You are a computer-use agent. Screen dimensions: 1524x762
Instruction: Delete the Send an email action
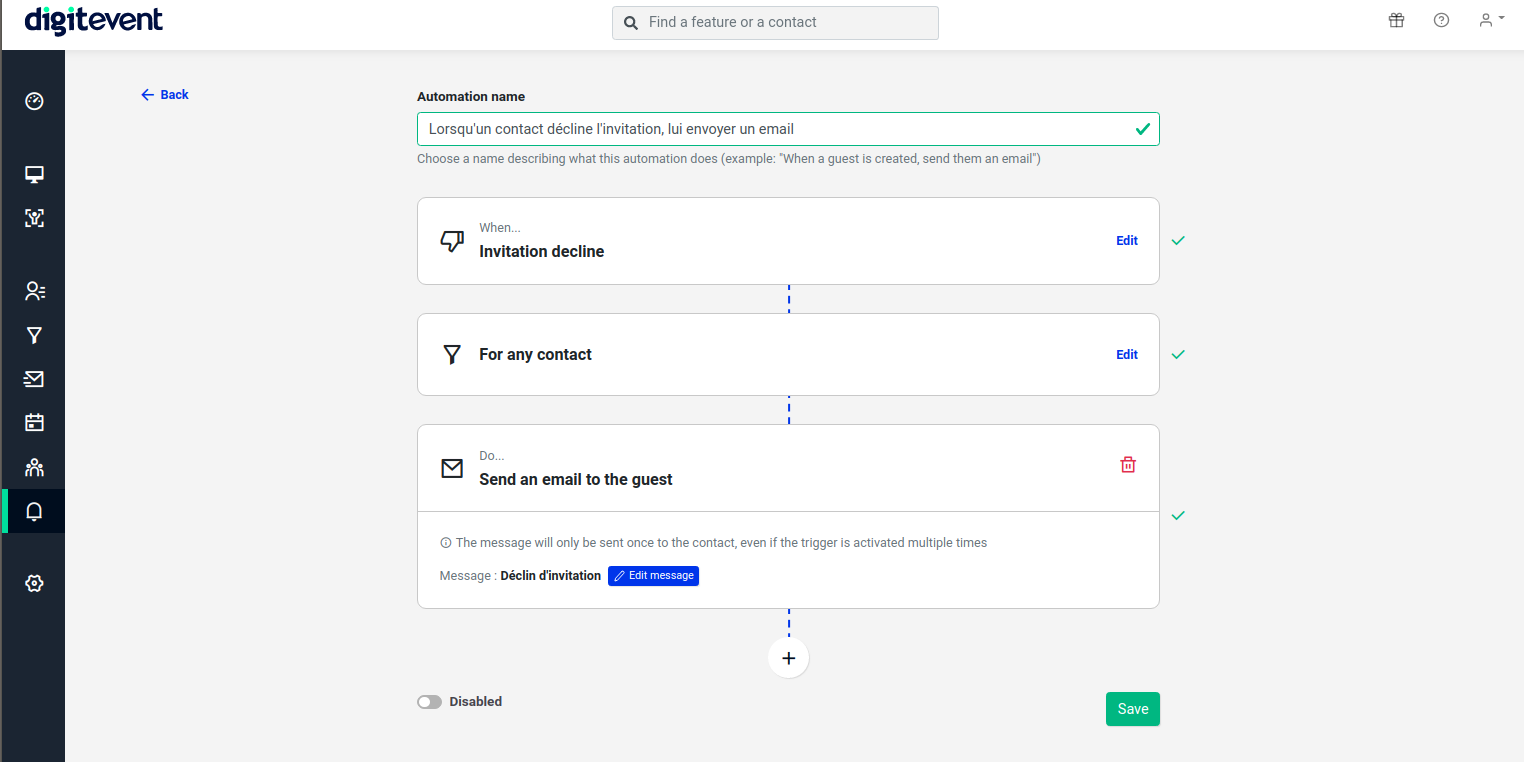[1128, 465]
